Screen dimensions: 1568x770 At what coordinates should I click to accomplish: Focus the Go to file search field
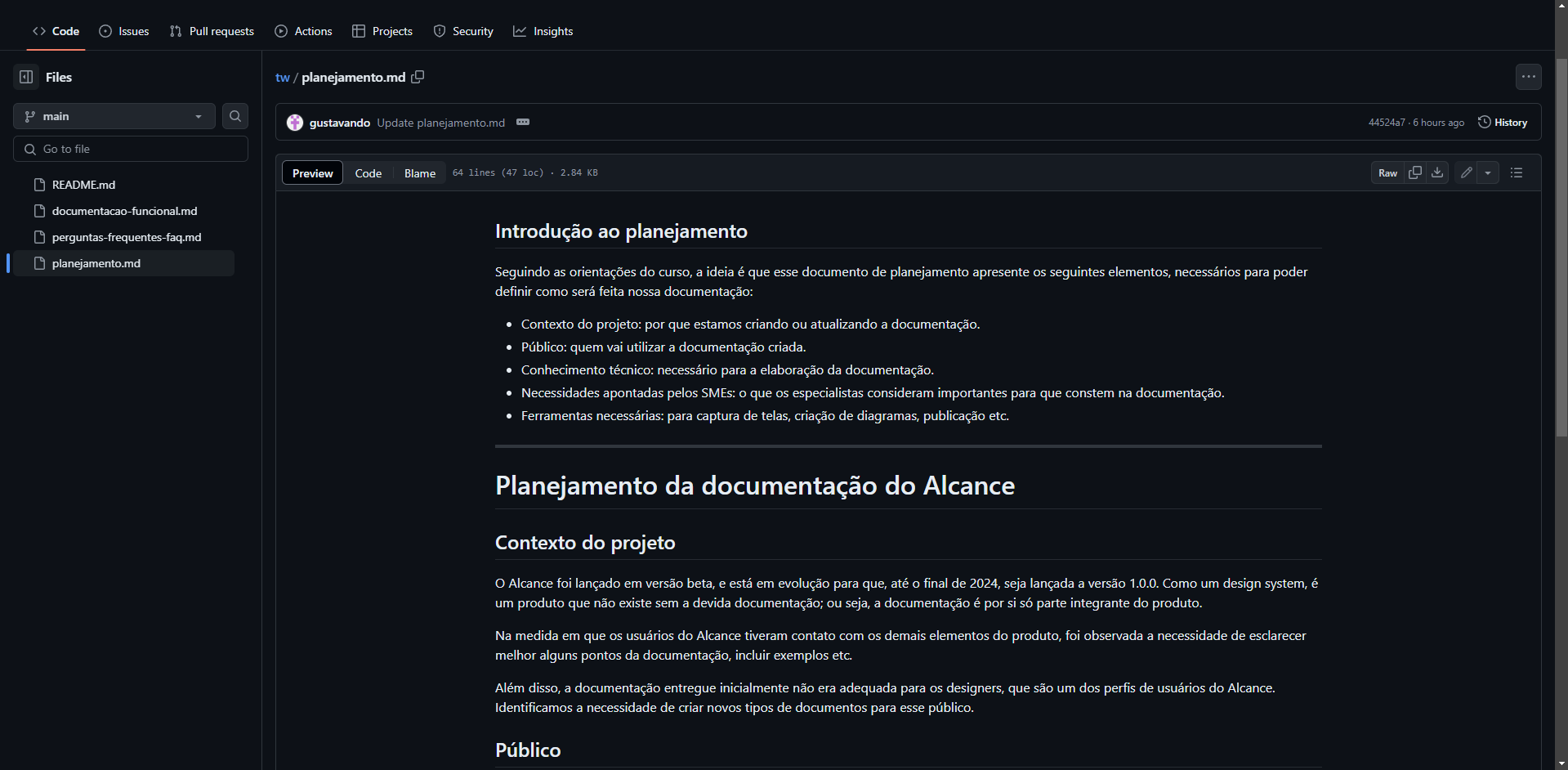tap(131, 149)
